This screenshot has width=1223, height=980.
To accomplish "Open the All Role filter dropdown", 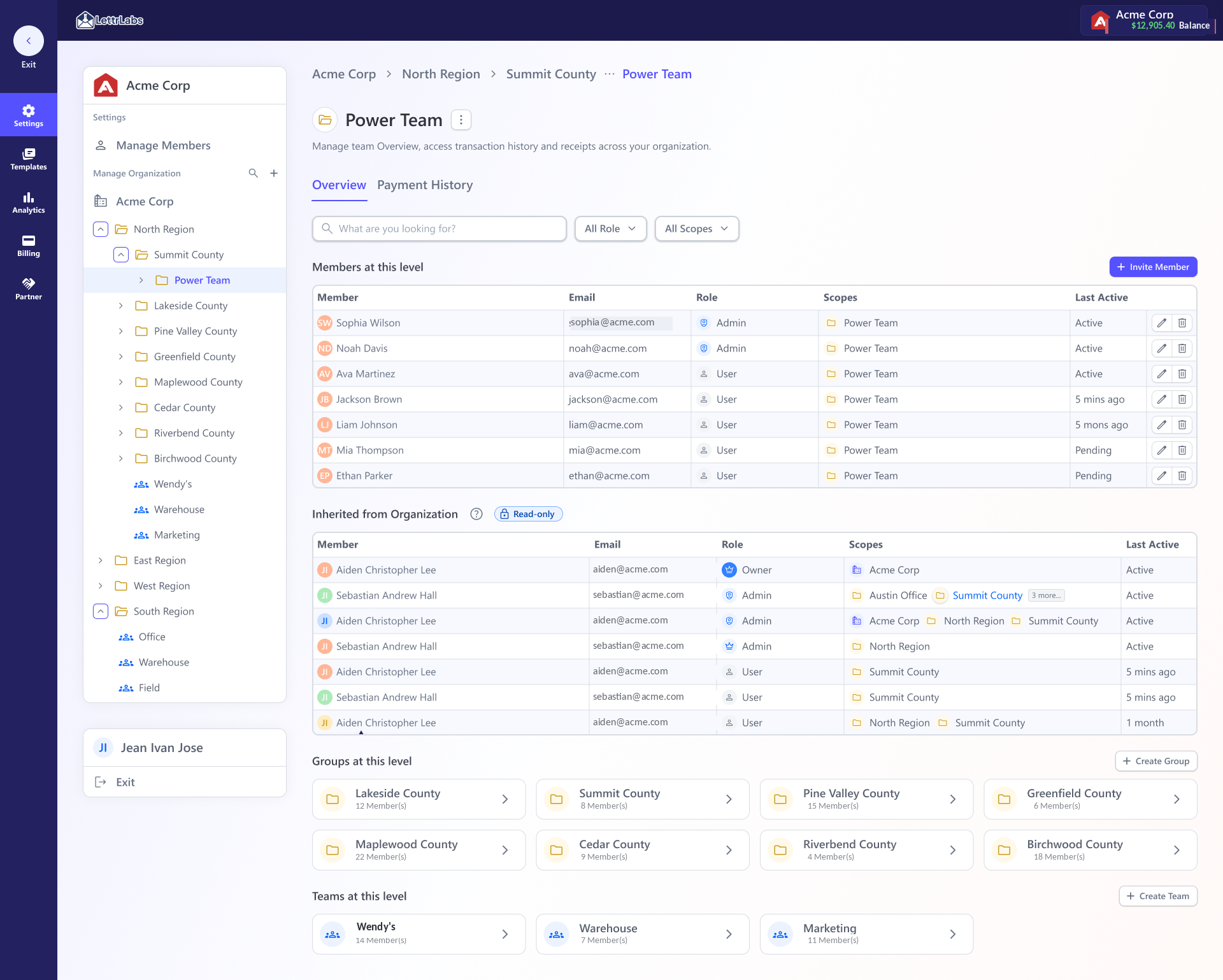I will point(610,229).
